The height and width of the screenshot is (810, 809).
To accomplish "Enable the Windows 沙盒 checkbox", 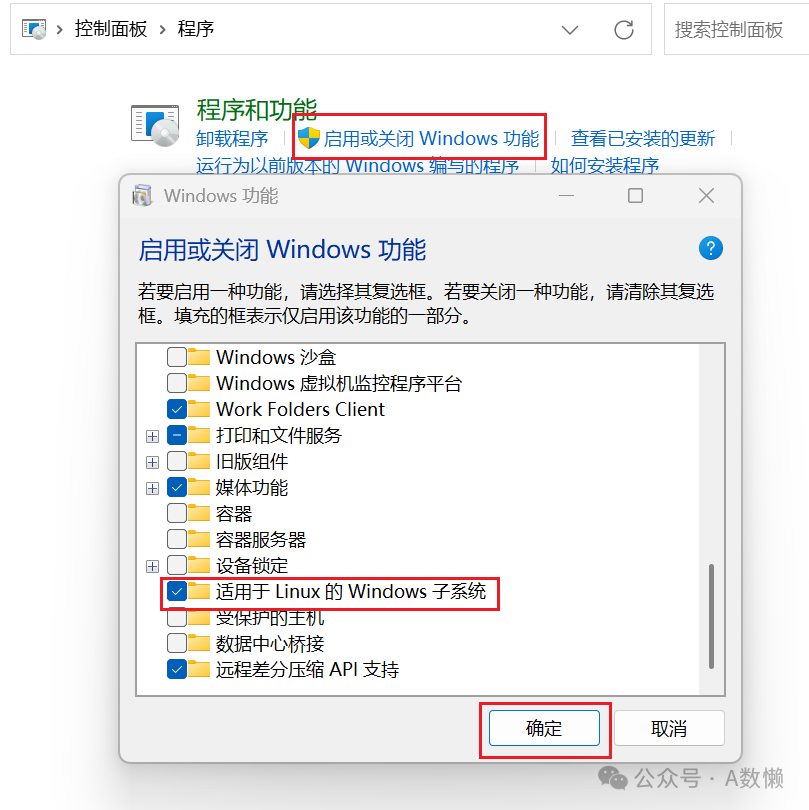I will (x=177, y=357).
